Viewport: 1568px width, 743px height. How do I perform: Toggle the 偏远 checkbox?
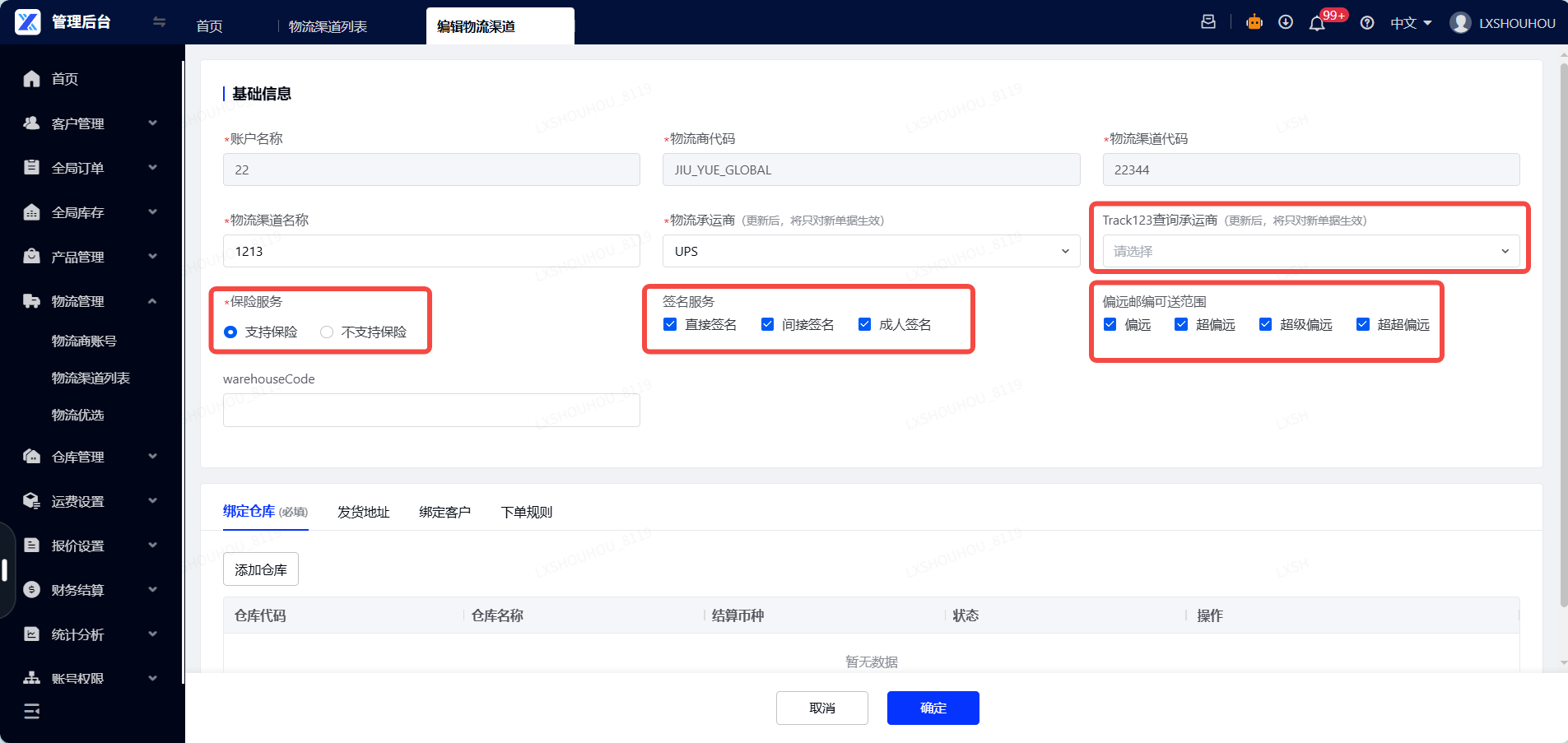click(x=1110, y=325)
